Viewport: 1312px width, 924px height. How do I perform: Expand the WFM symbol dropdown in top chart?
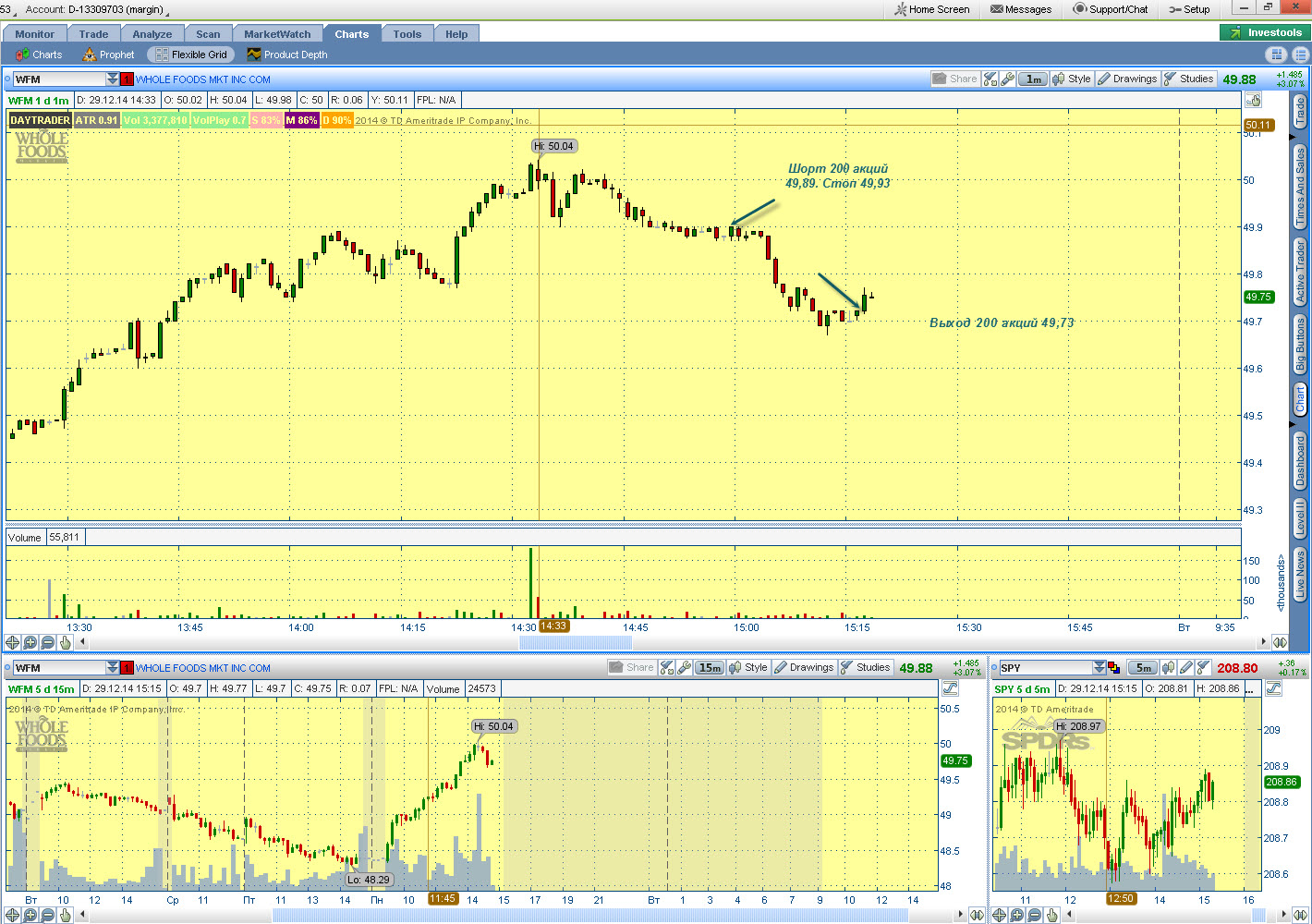click(113, 79)
